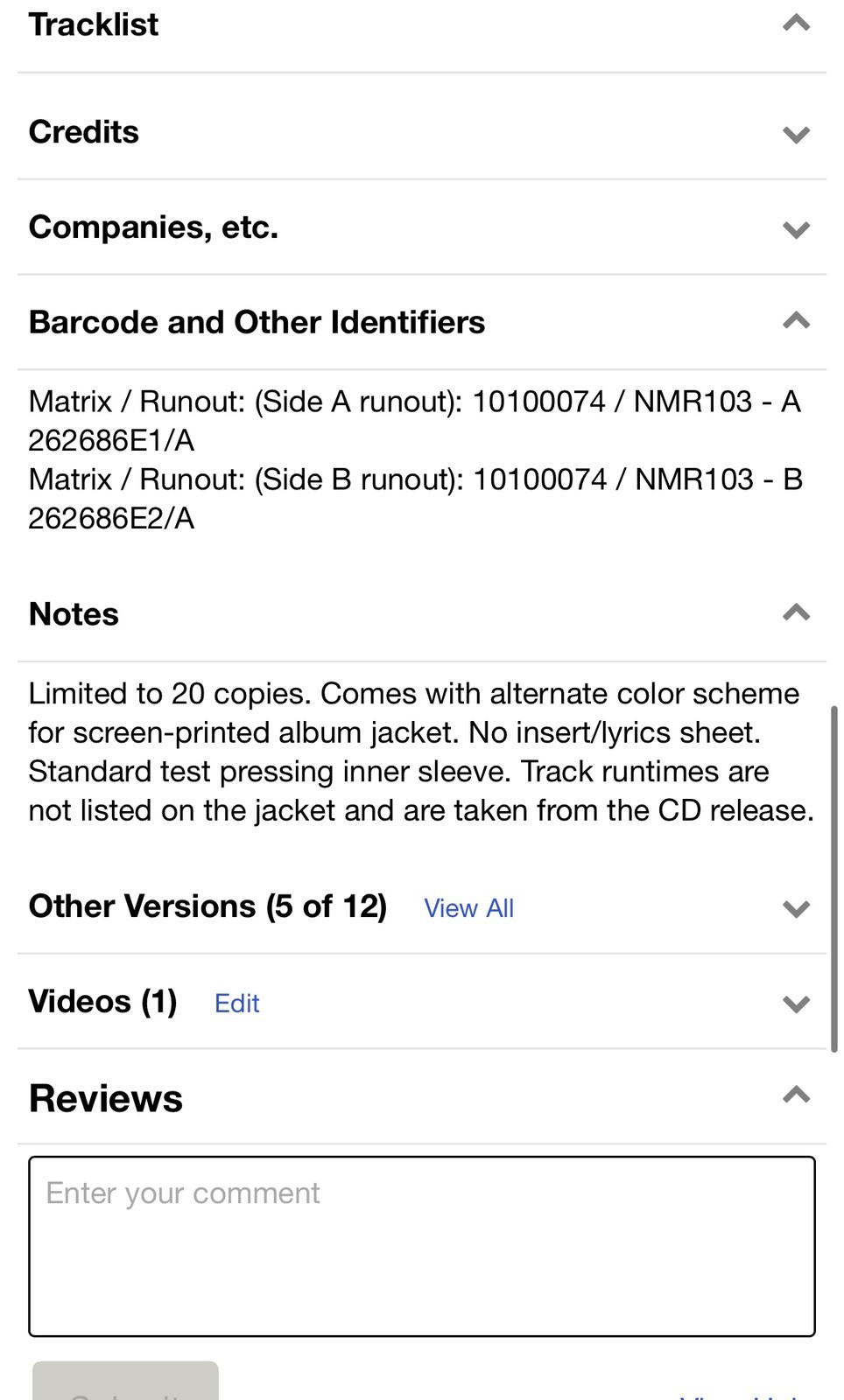Click the page scrollbar thumb

click(834, 878)
